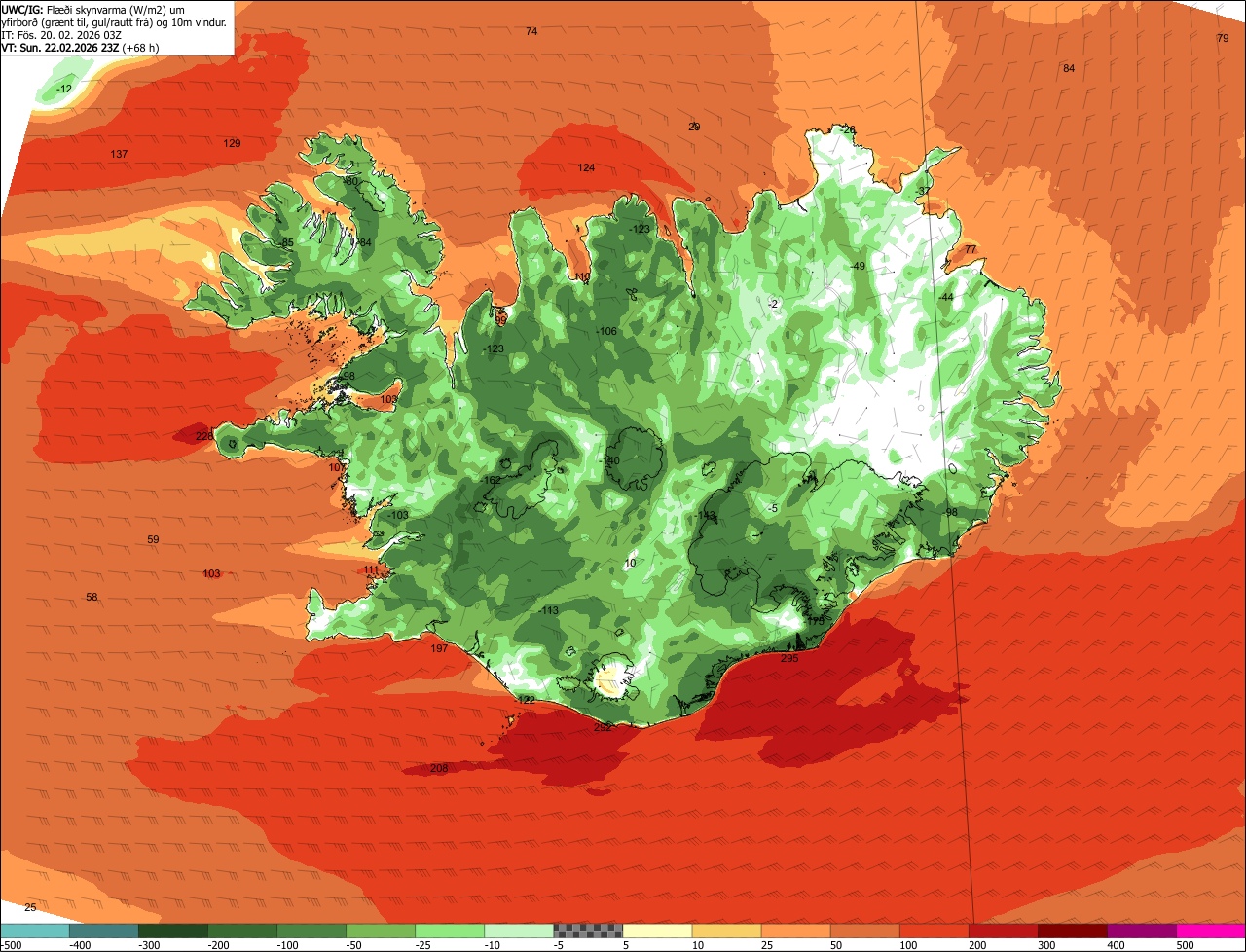
Task: Click the light teal -500 to -400 legend swatch
Action: click(34, 931)
